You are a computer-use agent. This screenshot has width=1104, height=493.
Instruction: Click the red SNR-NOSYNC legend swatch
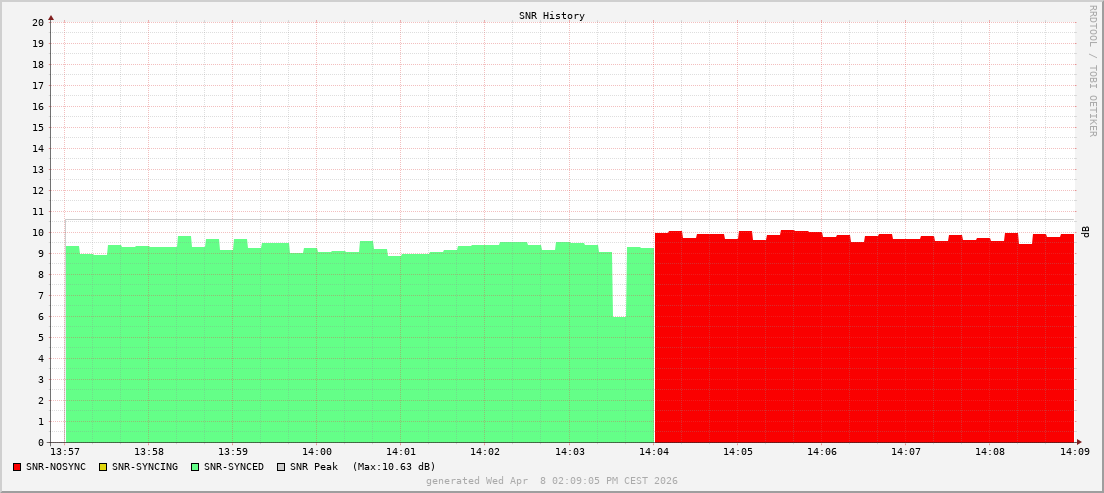click(x=17, y=467)
